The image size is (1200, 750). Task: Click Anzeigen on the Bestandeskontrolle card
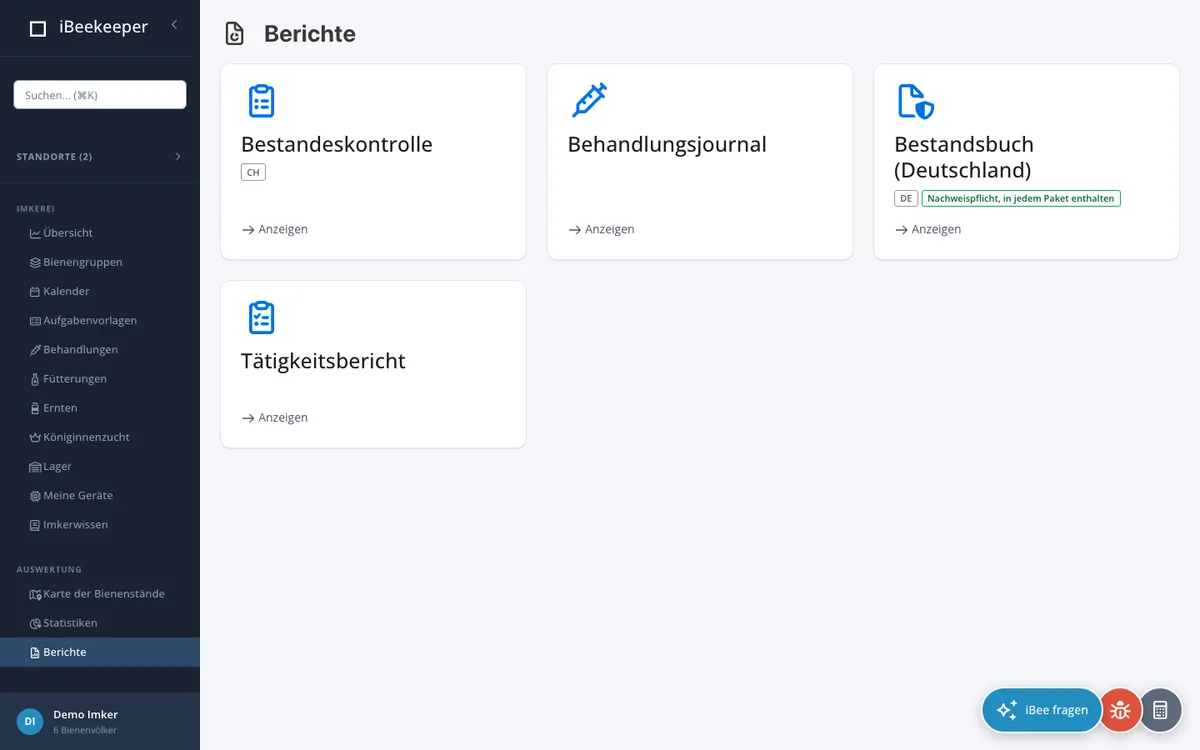(275, 229)
